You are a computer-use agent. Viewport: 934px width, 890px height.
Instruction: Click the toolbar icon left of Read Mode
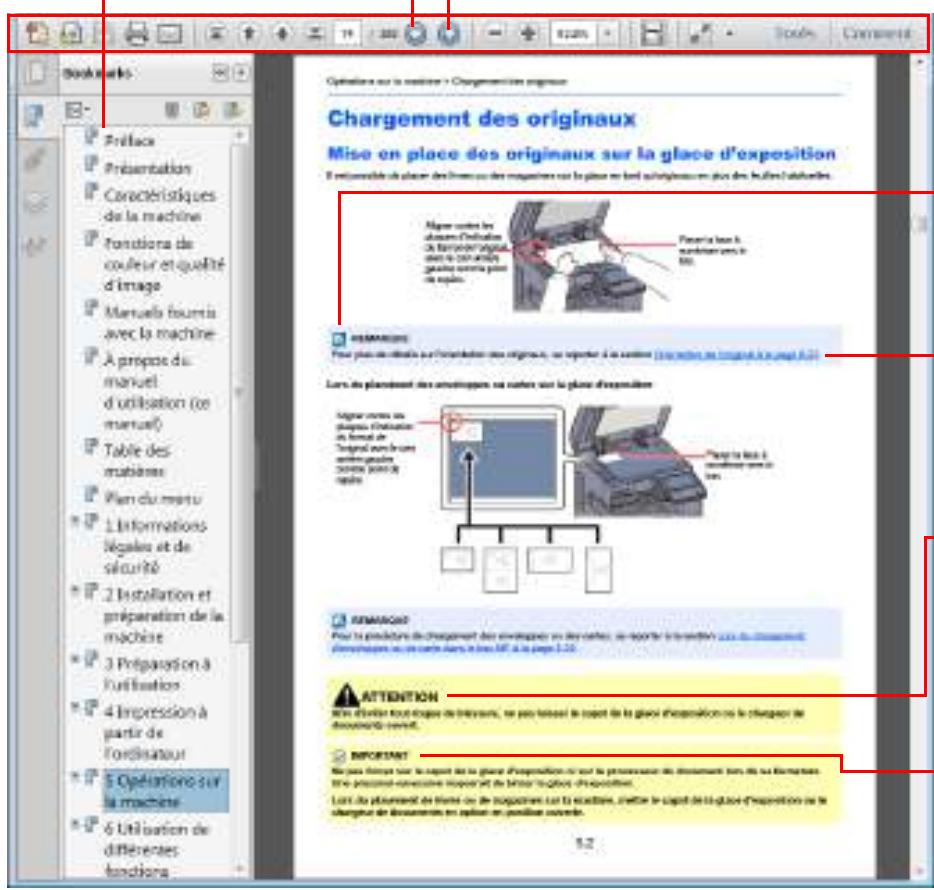tap(652, 33)
